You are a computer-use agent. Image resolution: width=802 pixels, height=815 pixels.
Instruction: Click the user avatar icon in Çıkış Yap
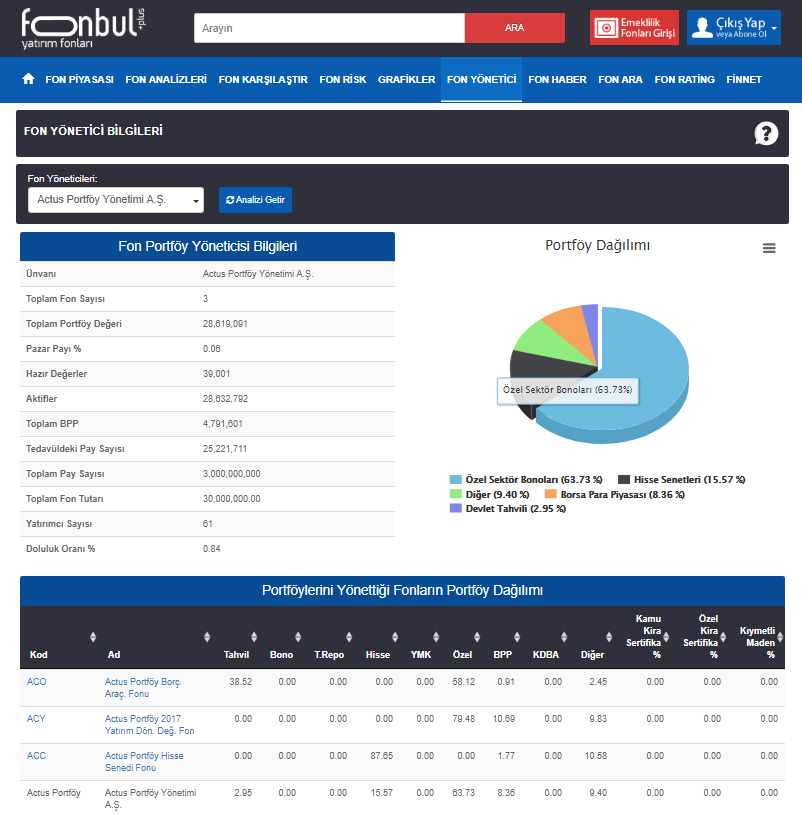point(702,28)
